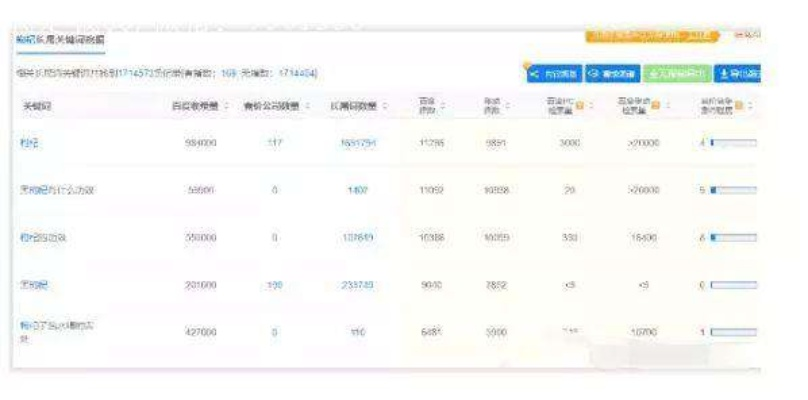Click the eye icon on the view data button
The image size is (808, 400).
pyautogui.click(x=593, y=74)
